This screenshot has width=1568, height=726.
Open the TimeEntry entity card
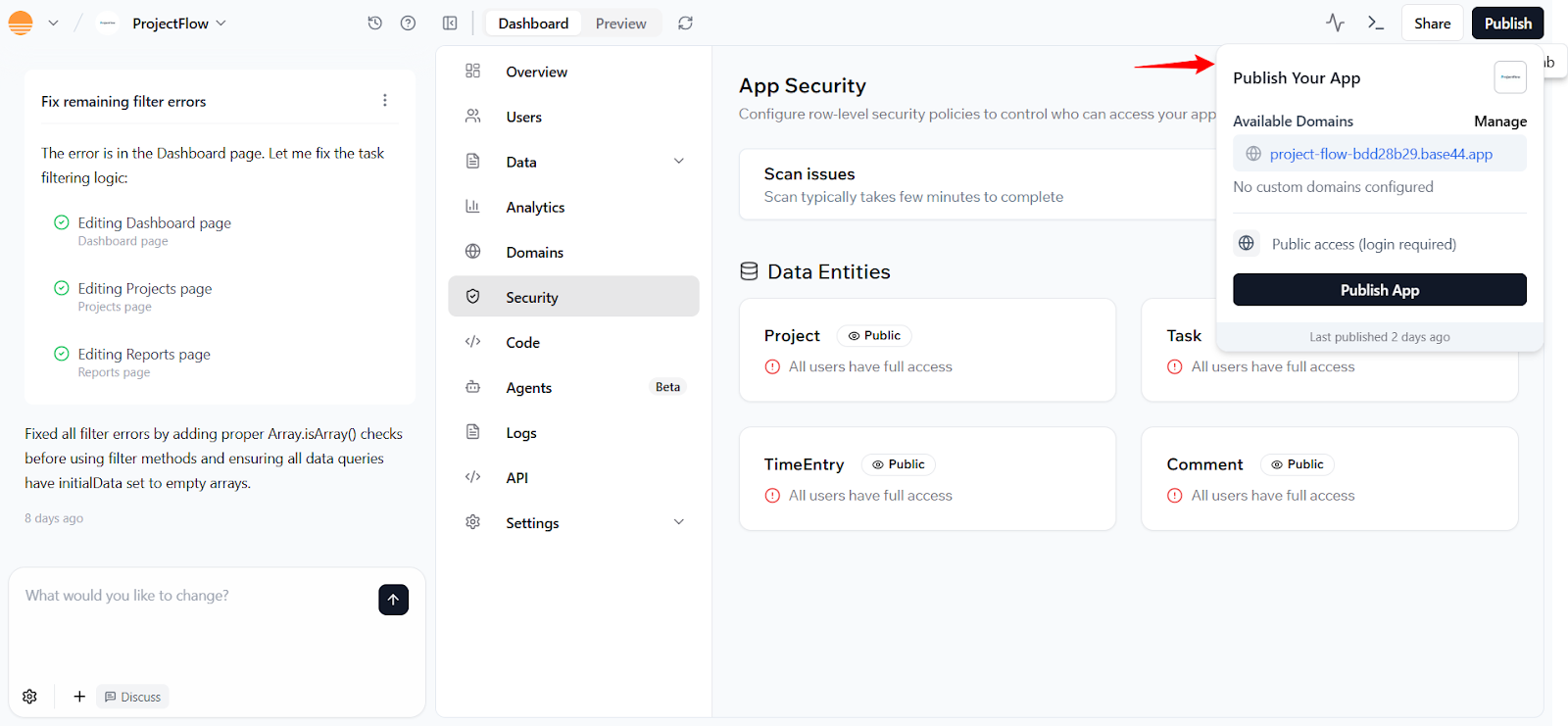(x=927, y=478)
